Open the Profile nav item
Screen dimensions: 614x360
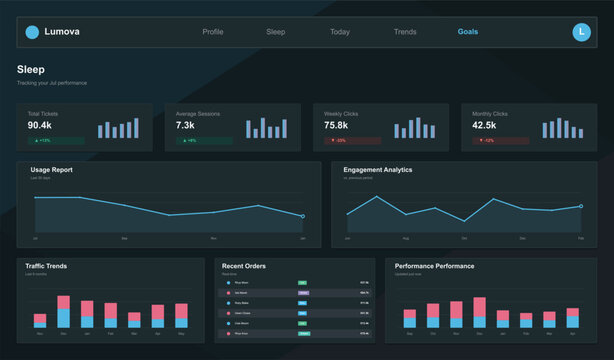213,32
